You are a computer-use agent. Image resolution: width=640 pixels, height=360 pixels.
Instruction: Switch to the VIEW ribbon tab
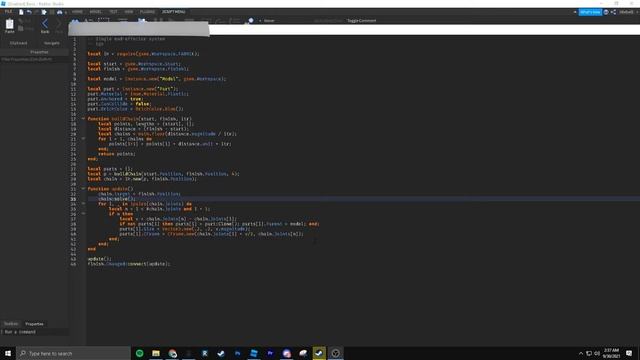(129, 12)
